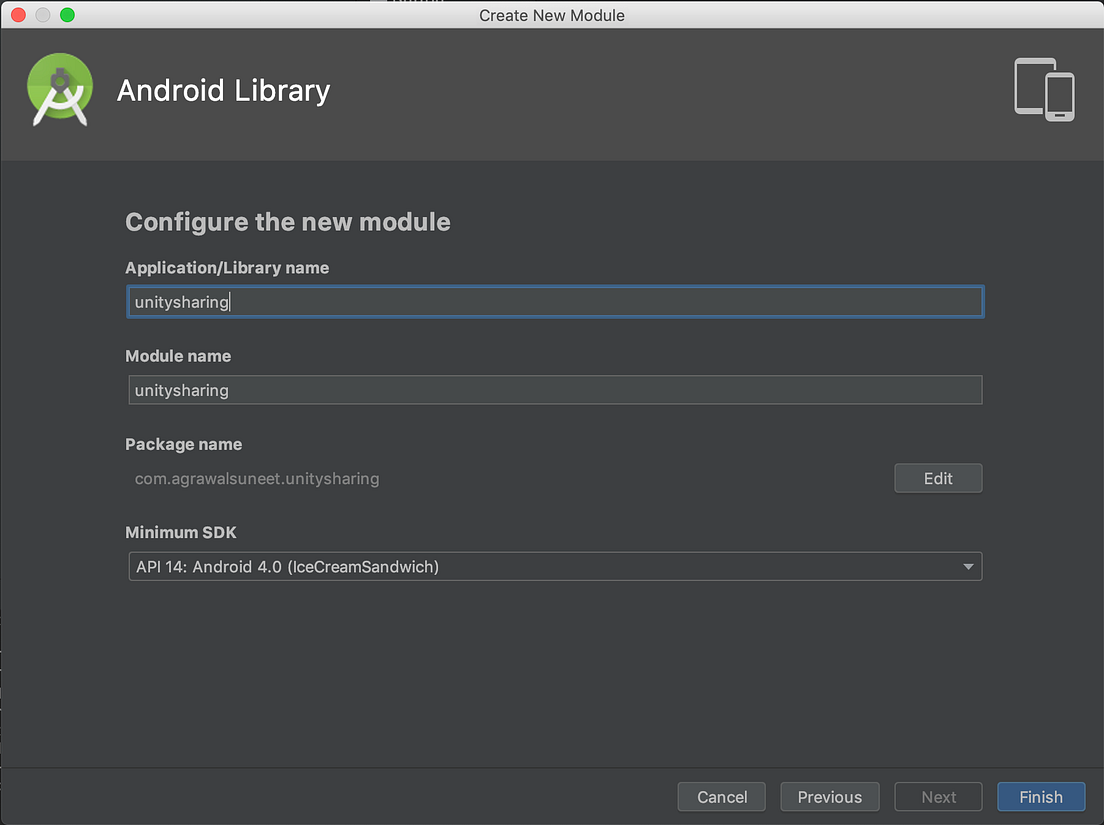Click the Minimum SDK dropdown arrow

point(967,566)
